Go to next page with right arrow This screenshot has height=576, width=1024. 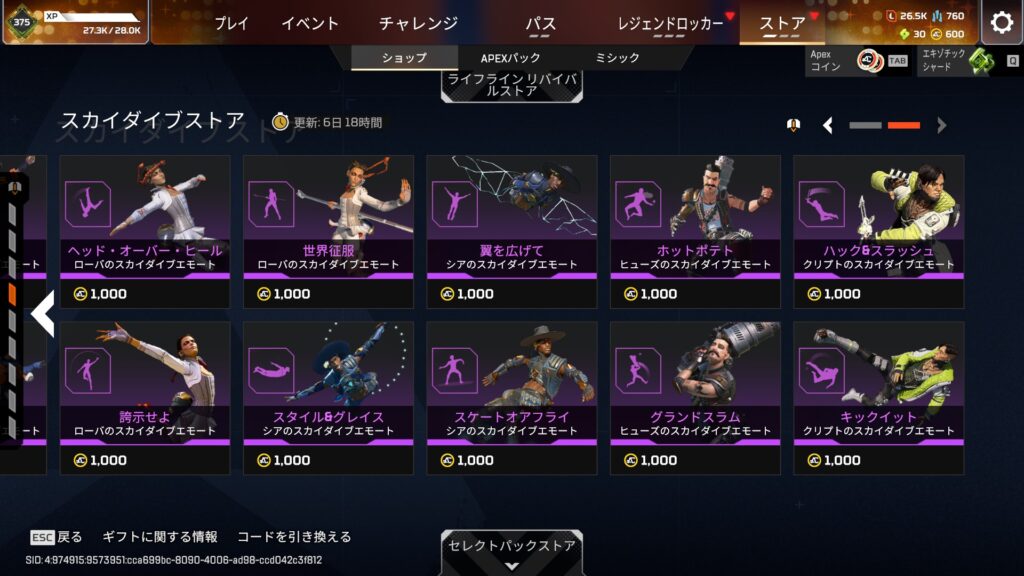(x=941, y=125)
